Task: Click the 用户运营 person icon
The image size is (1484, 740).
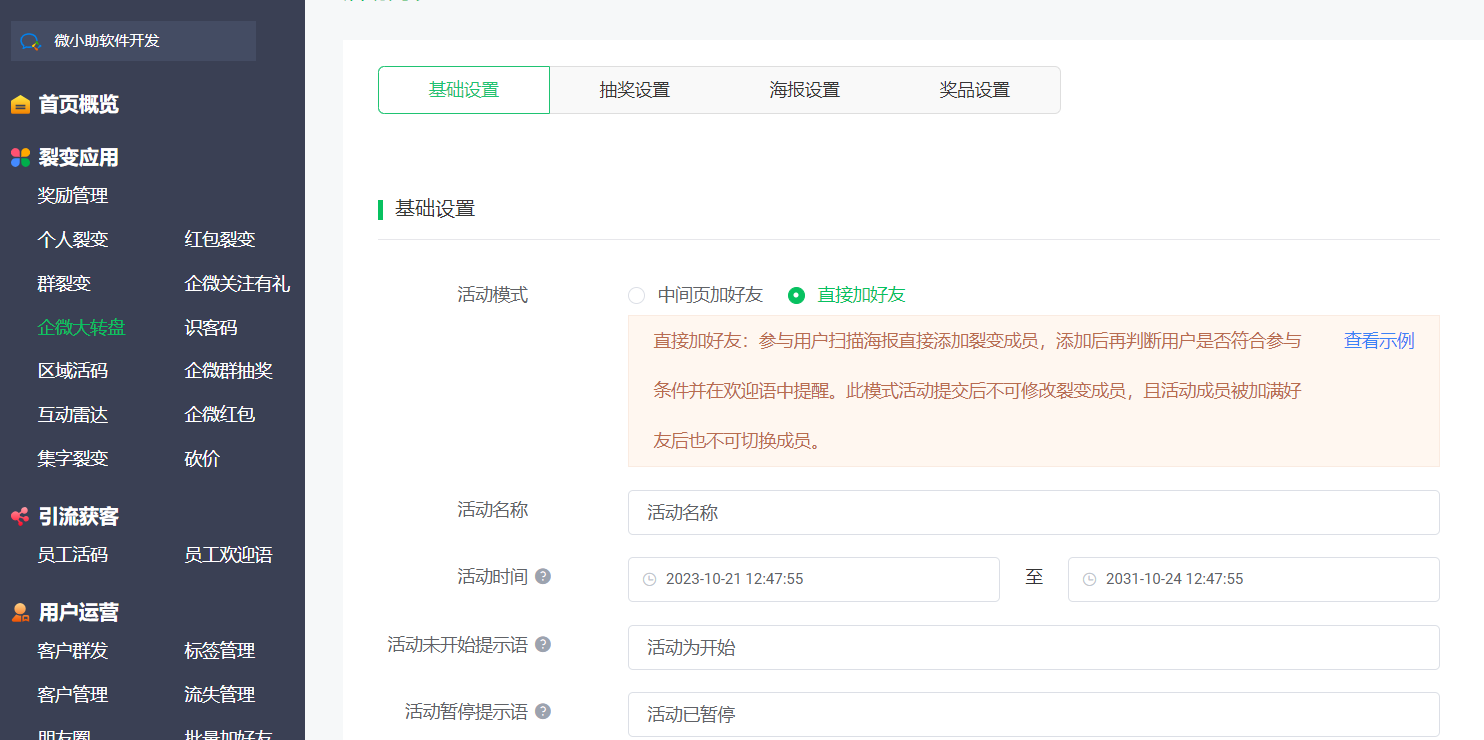Action: tap(20, 612)
